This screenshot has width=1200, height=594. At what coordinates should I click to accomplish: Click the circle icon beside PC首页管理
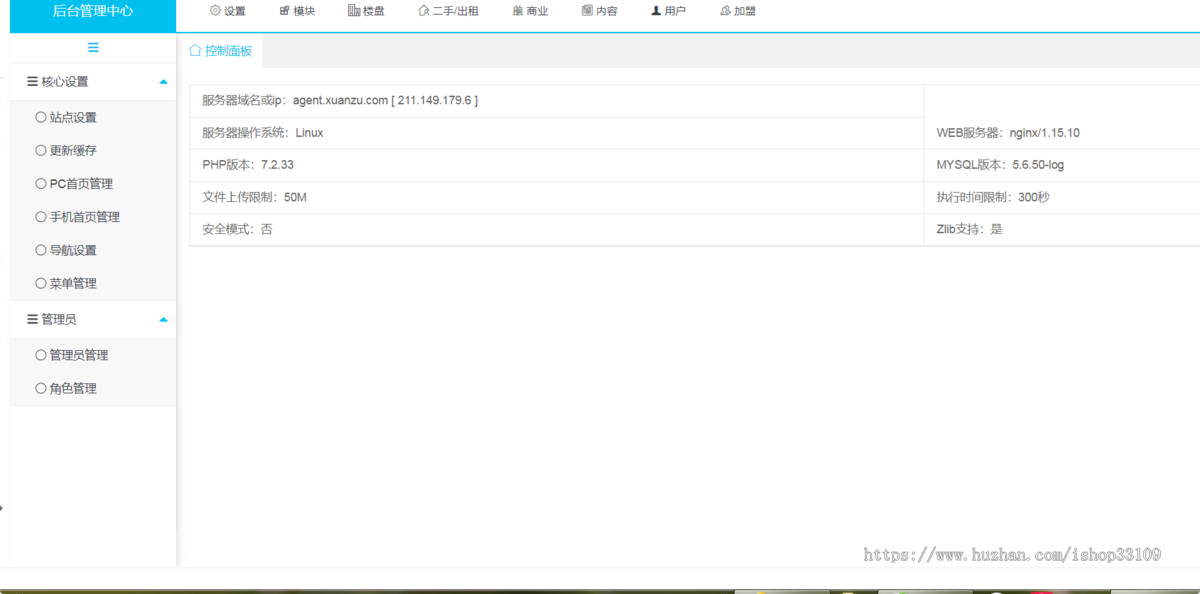(41, 183)
